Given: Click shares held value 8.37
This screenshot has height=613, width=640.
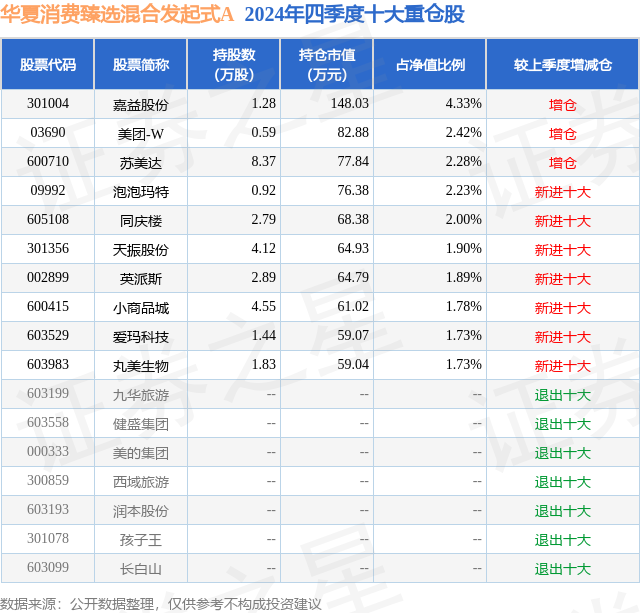Looking at the screenshot, I should point(263,162).
